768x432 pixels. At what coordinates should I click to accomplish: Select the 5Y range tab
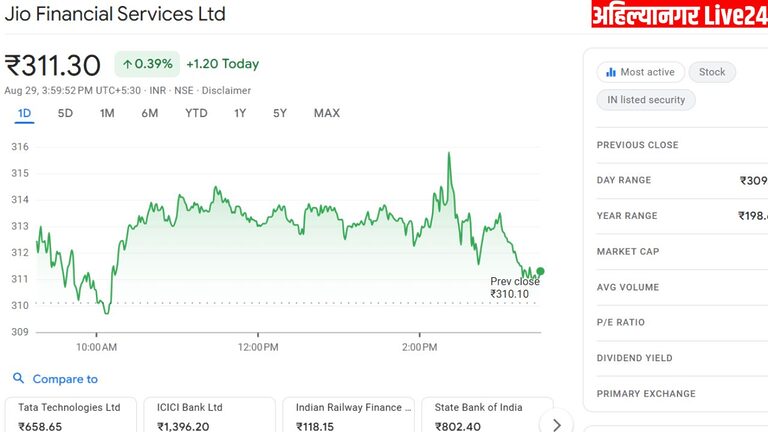point(280,113)
